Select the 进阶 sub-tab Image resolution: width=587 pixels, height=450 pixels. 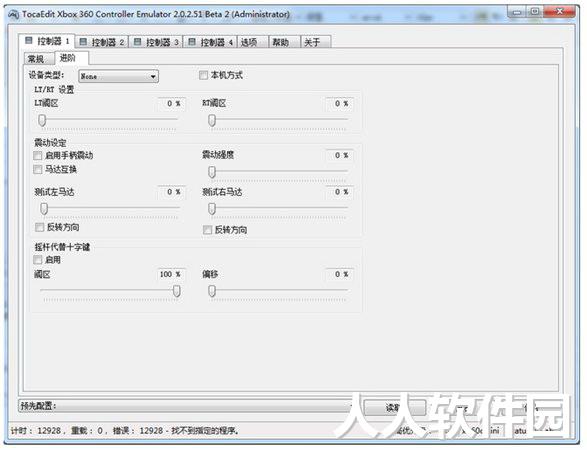pos(71,58)
